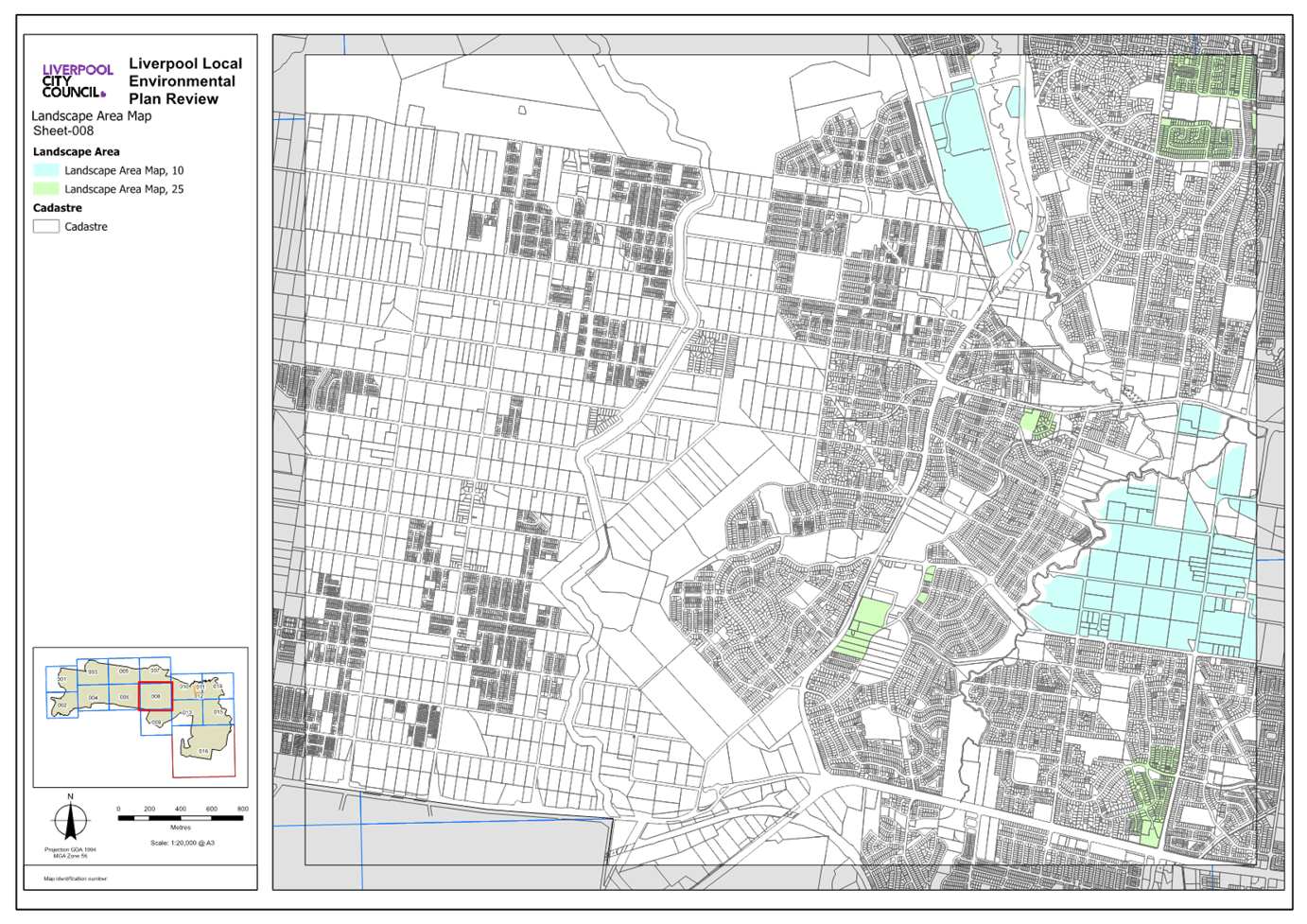Select sheet tile 013 in the index map
This screenshot has height=924, width=1307.
tap(187, 712)
